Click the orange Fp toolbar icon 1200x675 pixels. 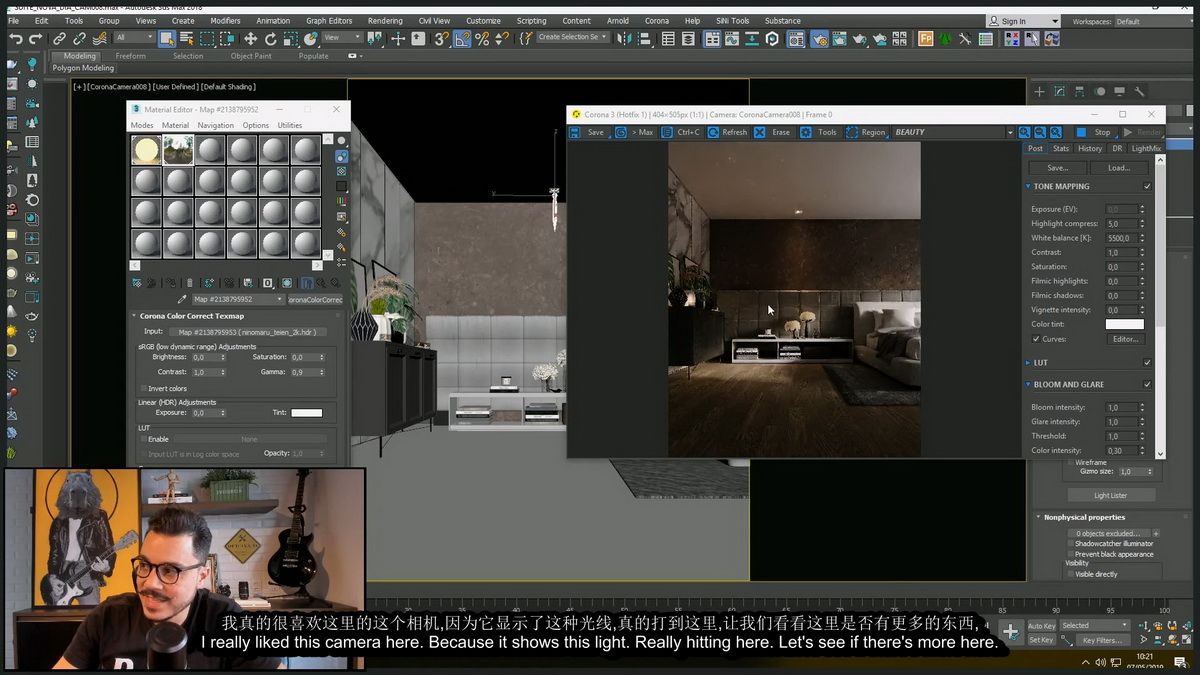[x=926, y=38]
